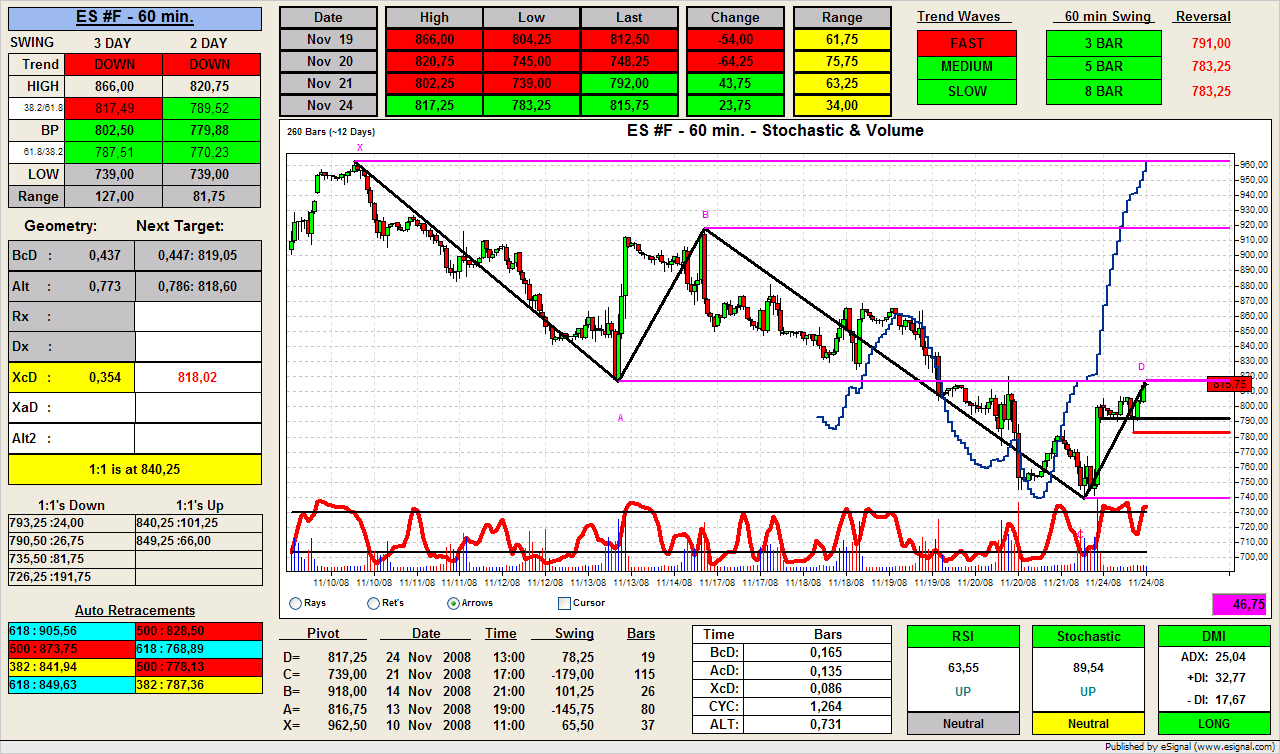Viewport: 1280px width, 754px height.
Task: Click the RSI indicator header
Action: [962, 636]
